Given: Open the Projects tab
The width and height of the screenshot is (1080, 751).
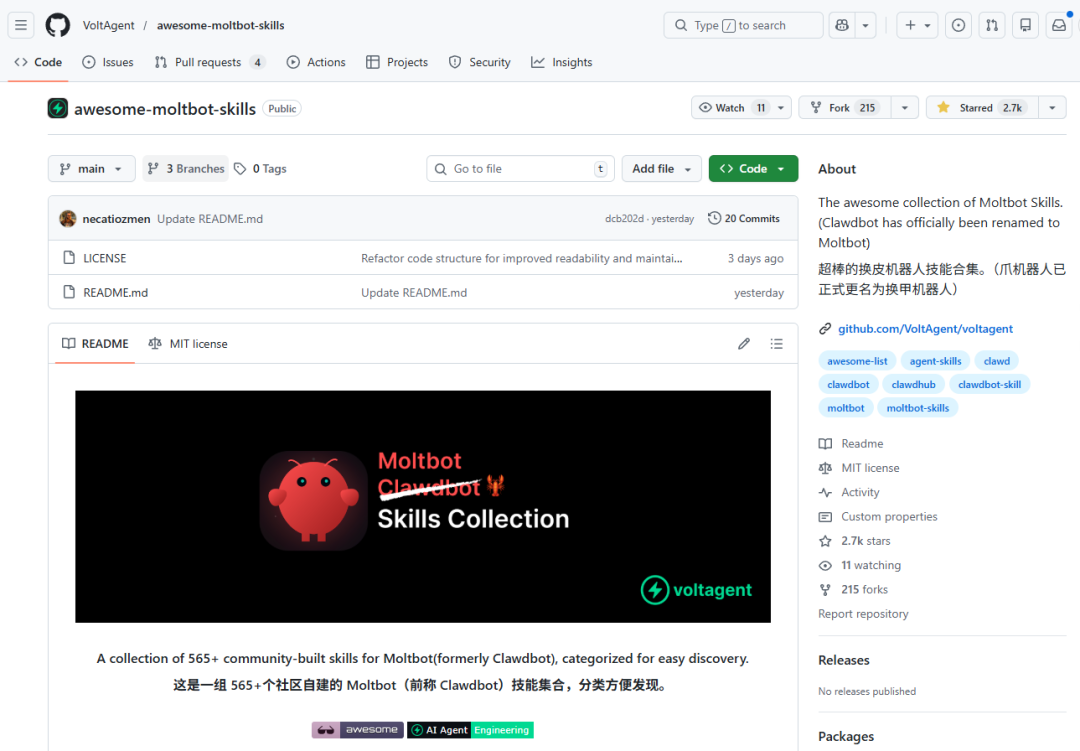Looking at the screenshot, I should point(397,62).
